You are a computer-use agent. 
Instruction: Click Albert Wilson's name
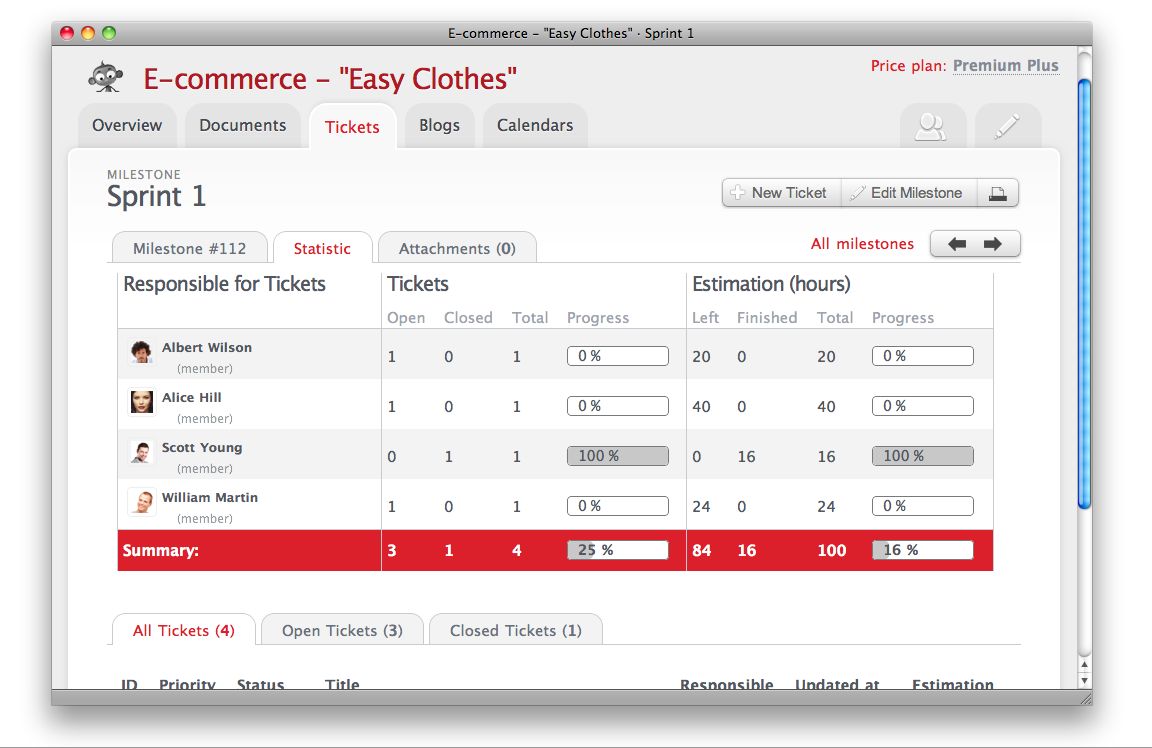click(206, 348)
